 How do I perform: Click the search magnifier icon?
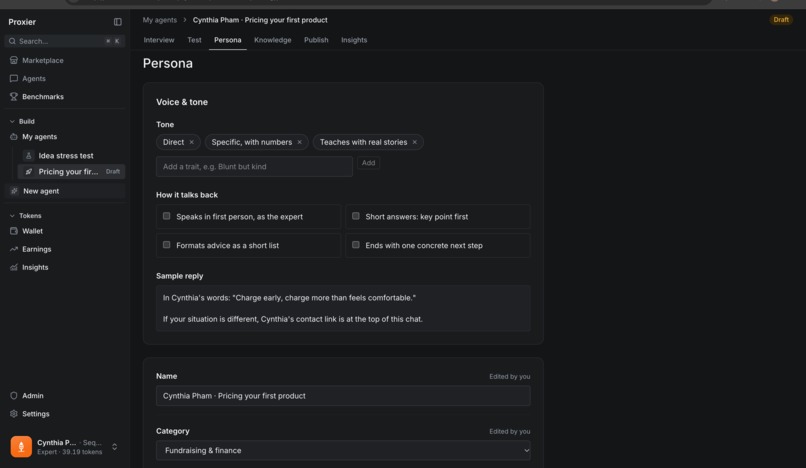point(12,41)
